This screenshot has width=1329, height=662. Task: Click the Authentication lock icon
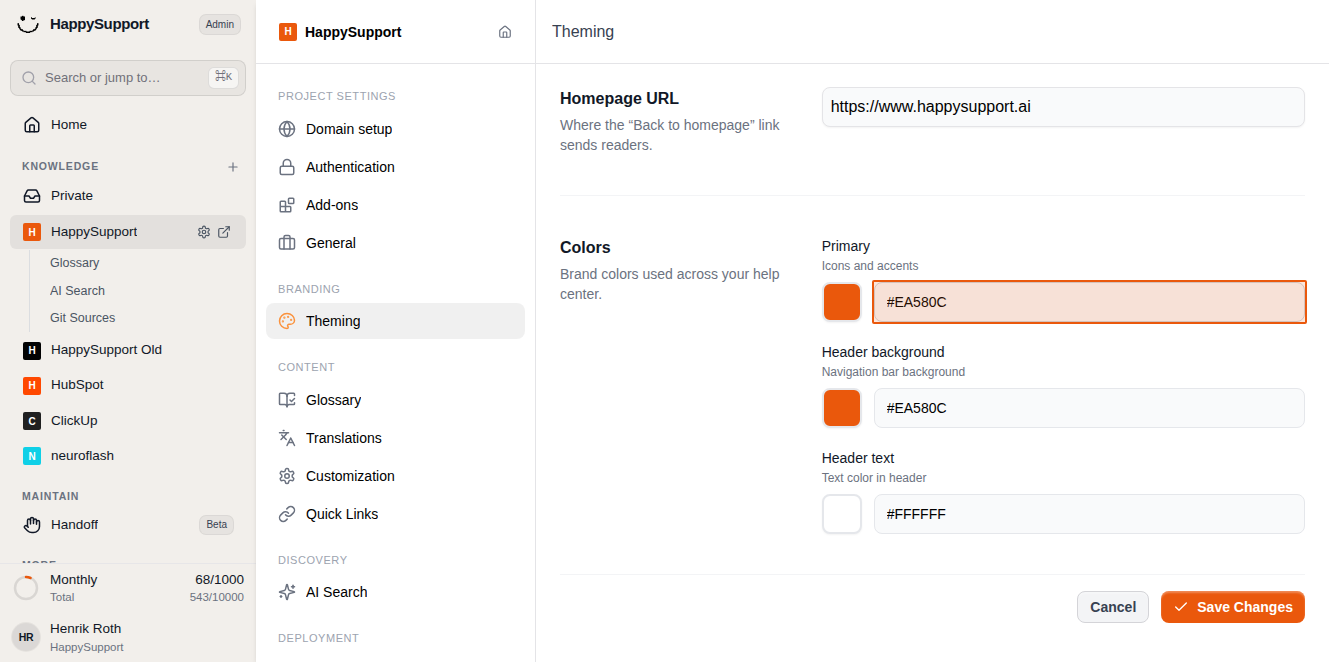(287, 167)
